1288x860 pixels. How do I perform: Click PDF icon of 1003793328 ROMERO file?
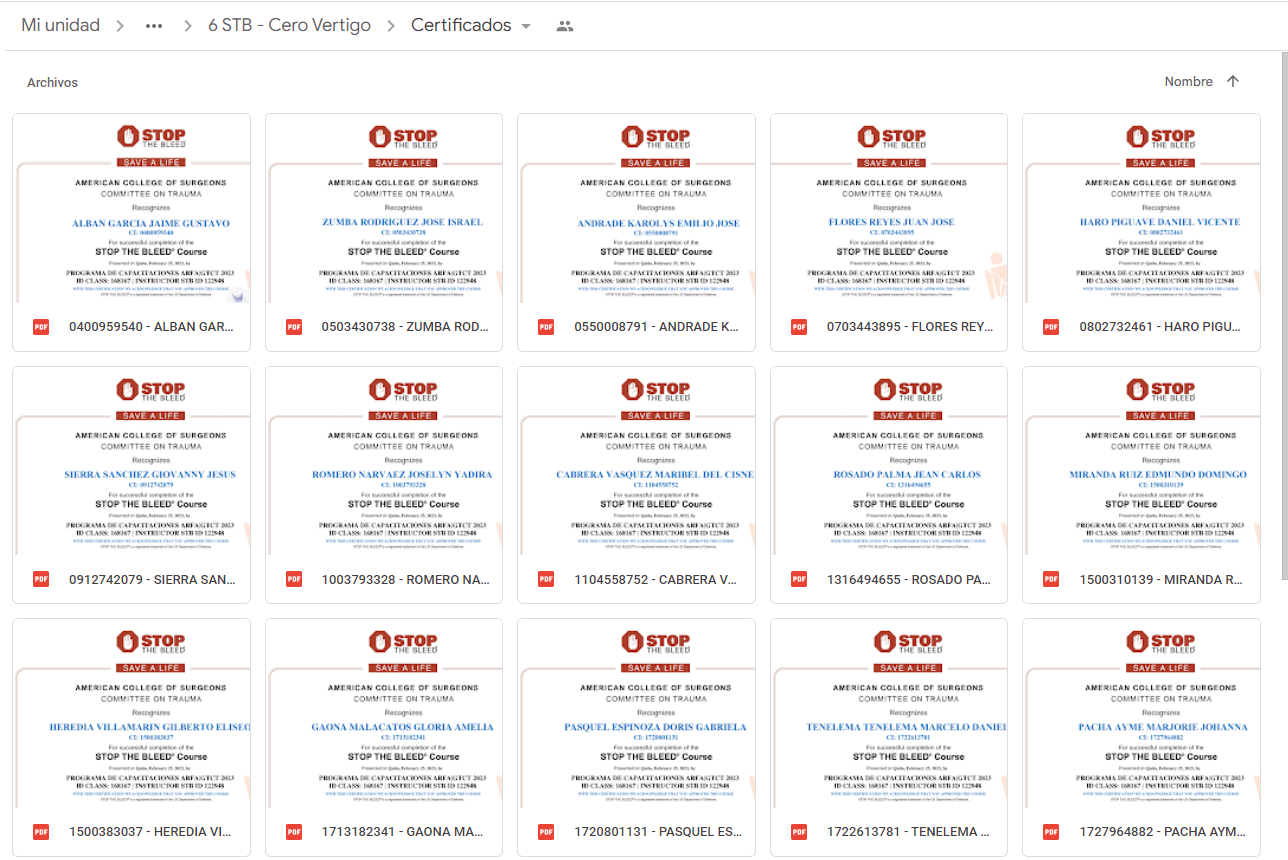294,579
